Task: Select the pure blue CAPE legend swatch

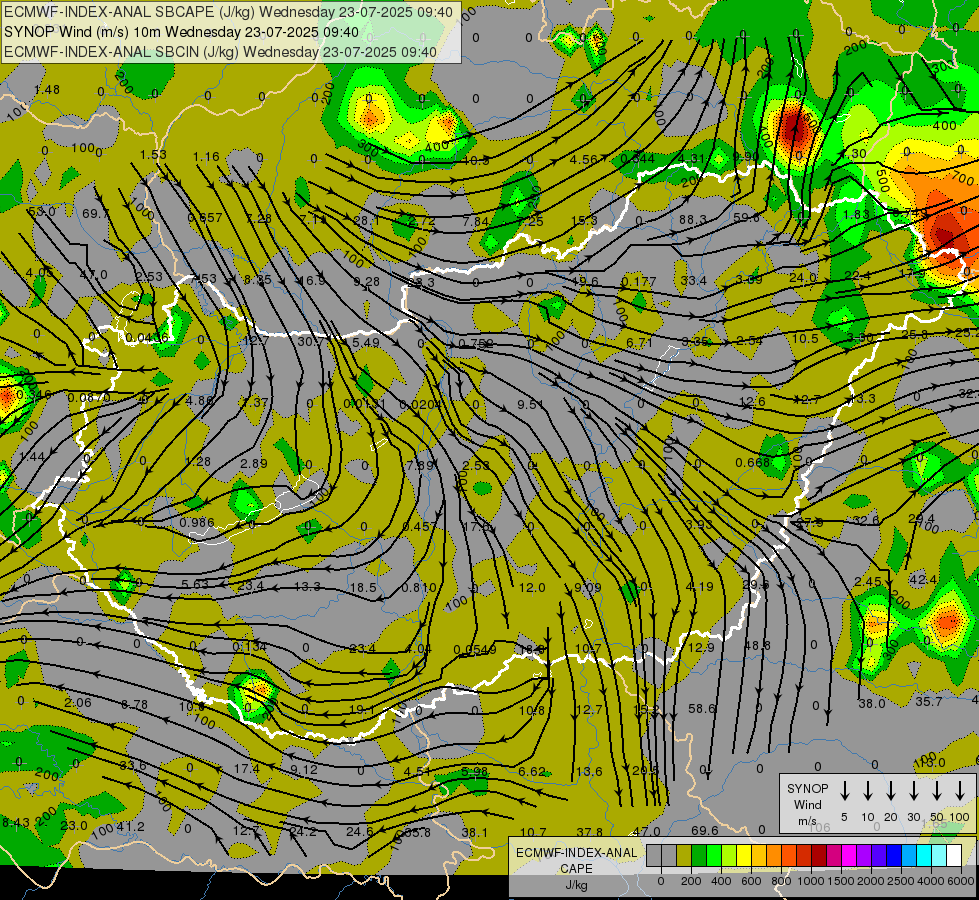Action: (x=893, y=855)
